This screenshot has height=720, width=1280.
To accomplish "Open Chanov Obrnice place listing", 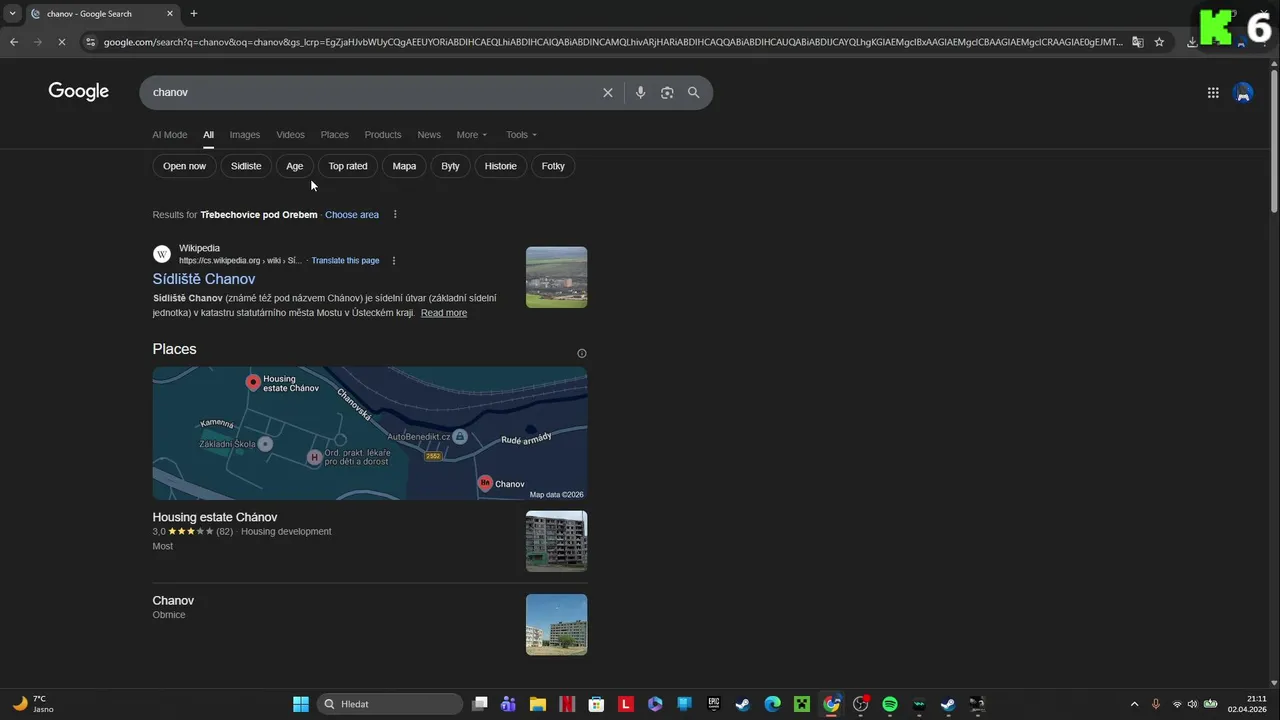I will [x=173, y=600].
